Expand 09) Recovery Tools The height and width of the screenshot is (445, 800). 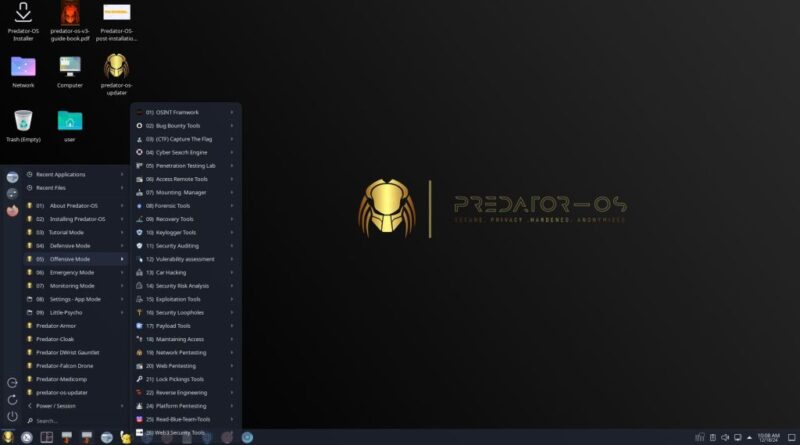tap(186, 219)
